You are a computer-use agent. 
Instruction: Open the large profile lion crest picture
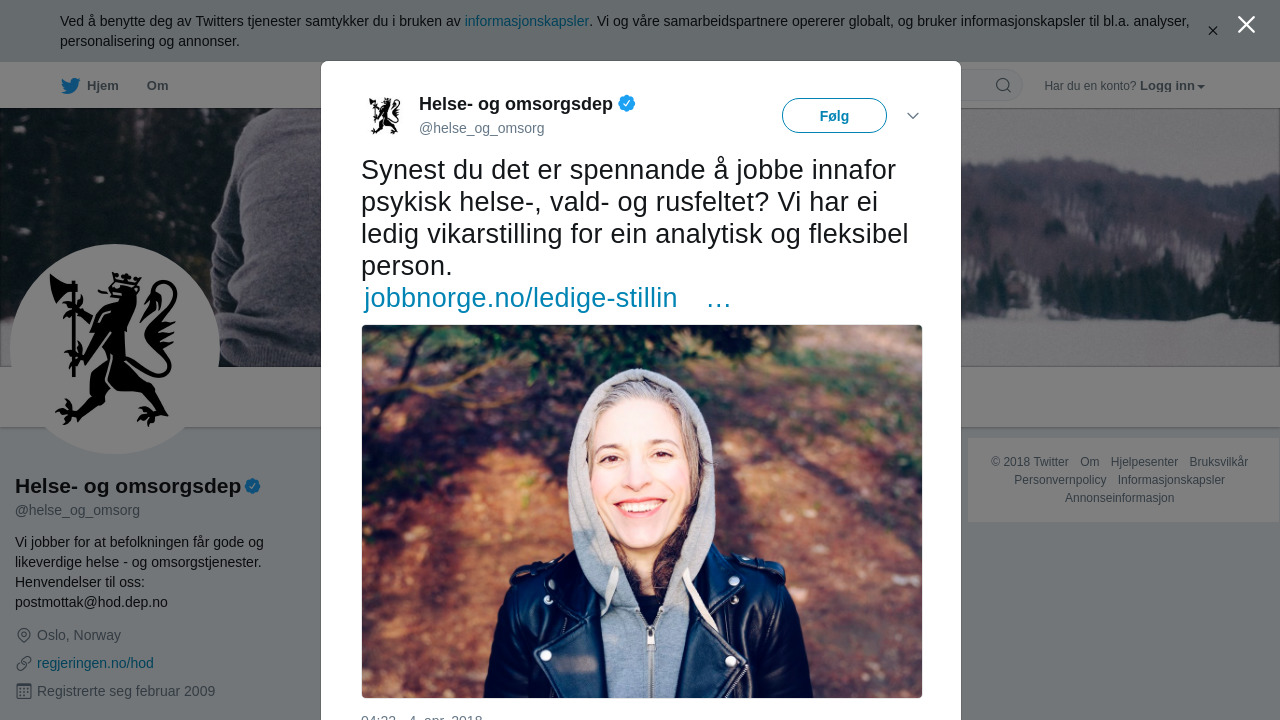(115, 349)
